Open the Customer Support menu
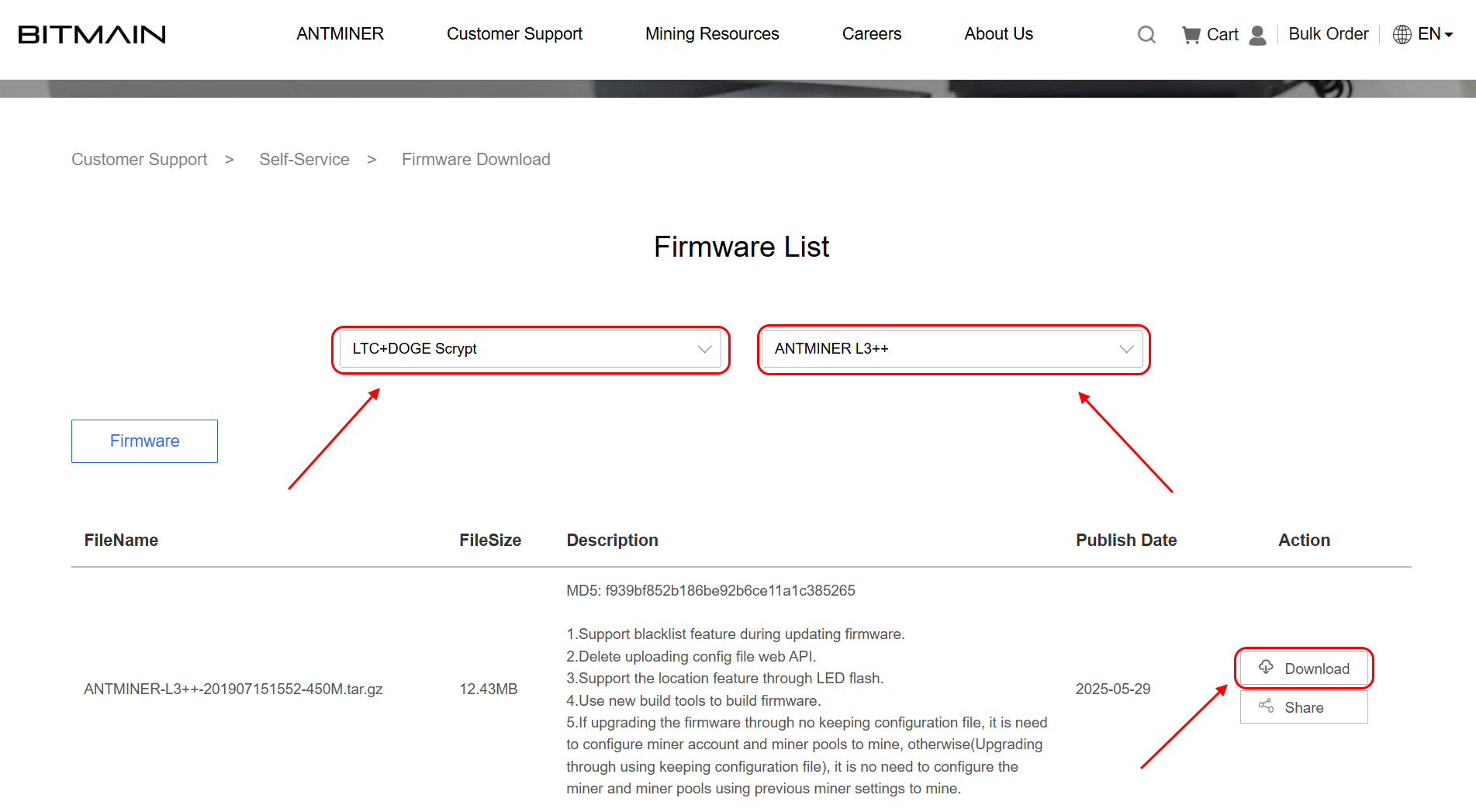The height and width of the screenshot is (812, 1476). point(514,34)
